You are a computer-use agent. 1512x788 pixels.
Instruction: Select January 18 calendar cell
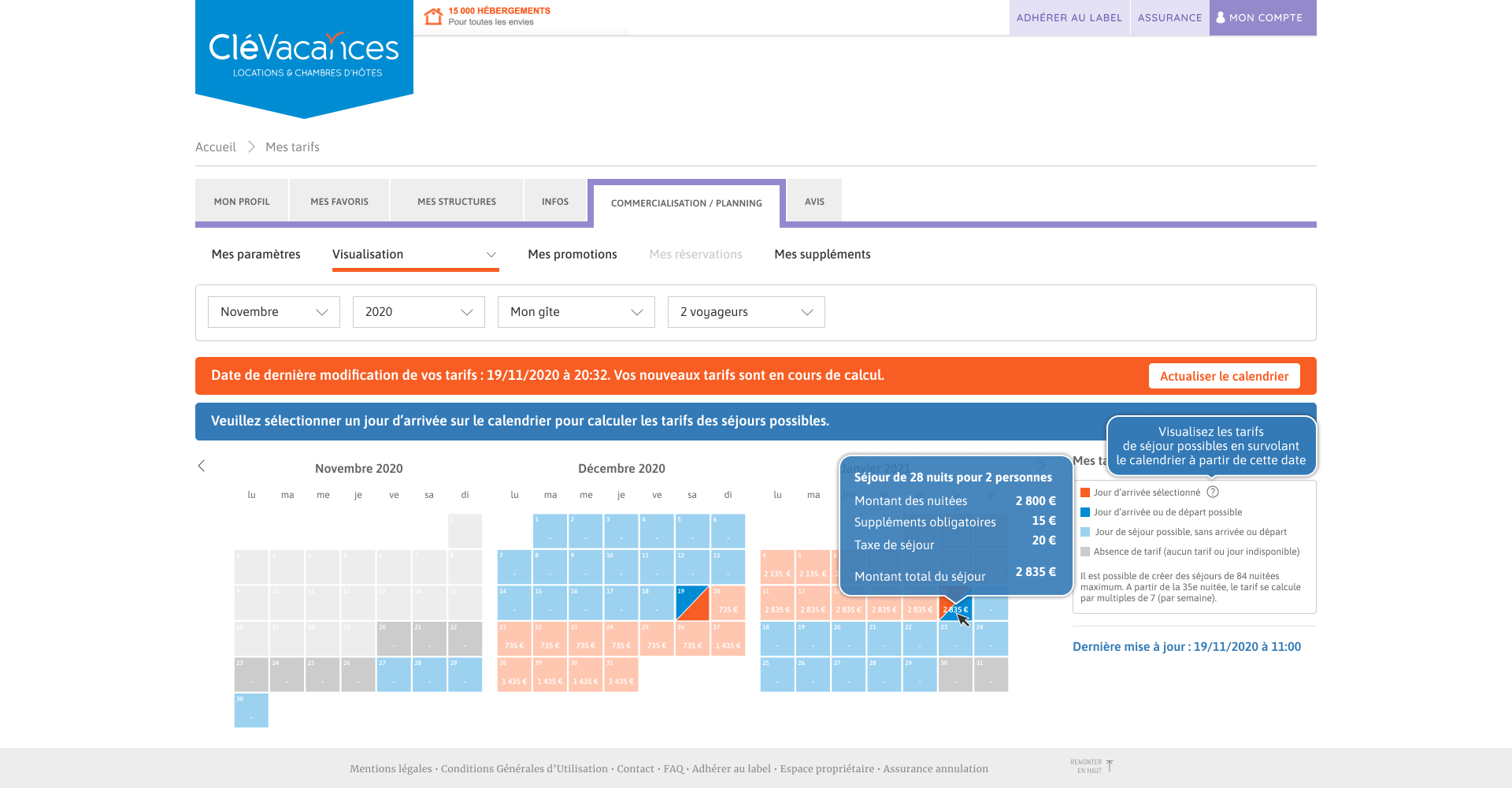coord(777,639)
